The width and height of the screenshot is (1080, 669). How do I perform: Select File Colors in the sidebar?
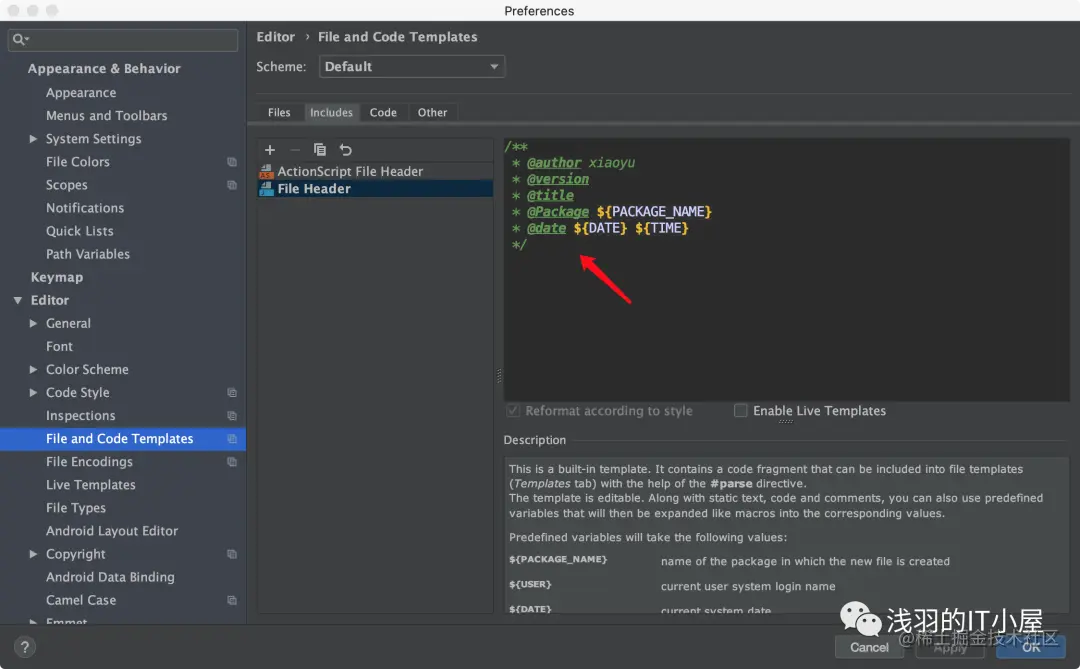click(x=78, y=162)
